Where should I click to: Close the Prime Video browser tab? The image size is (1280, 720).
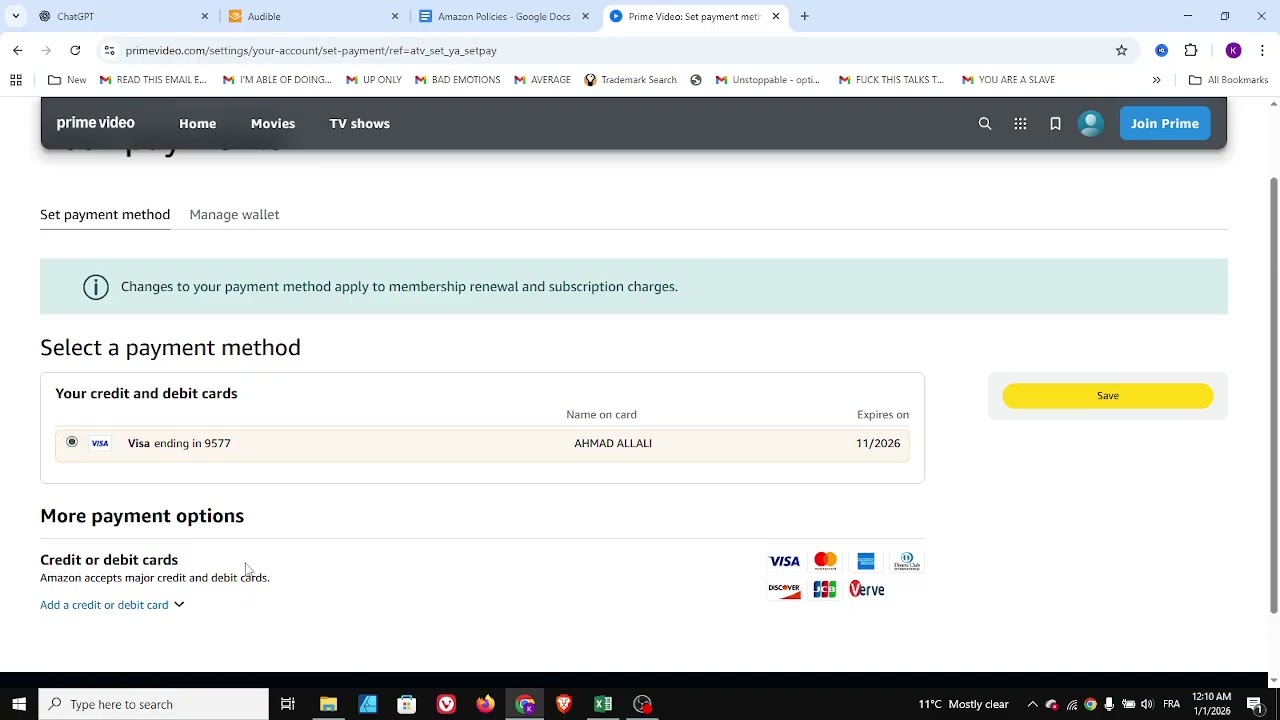775,16
